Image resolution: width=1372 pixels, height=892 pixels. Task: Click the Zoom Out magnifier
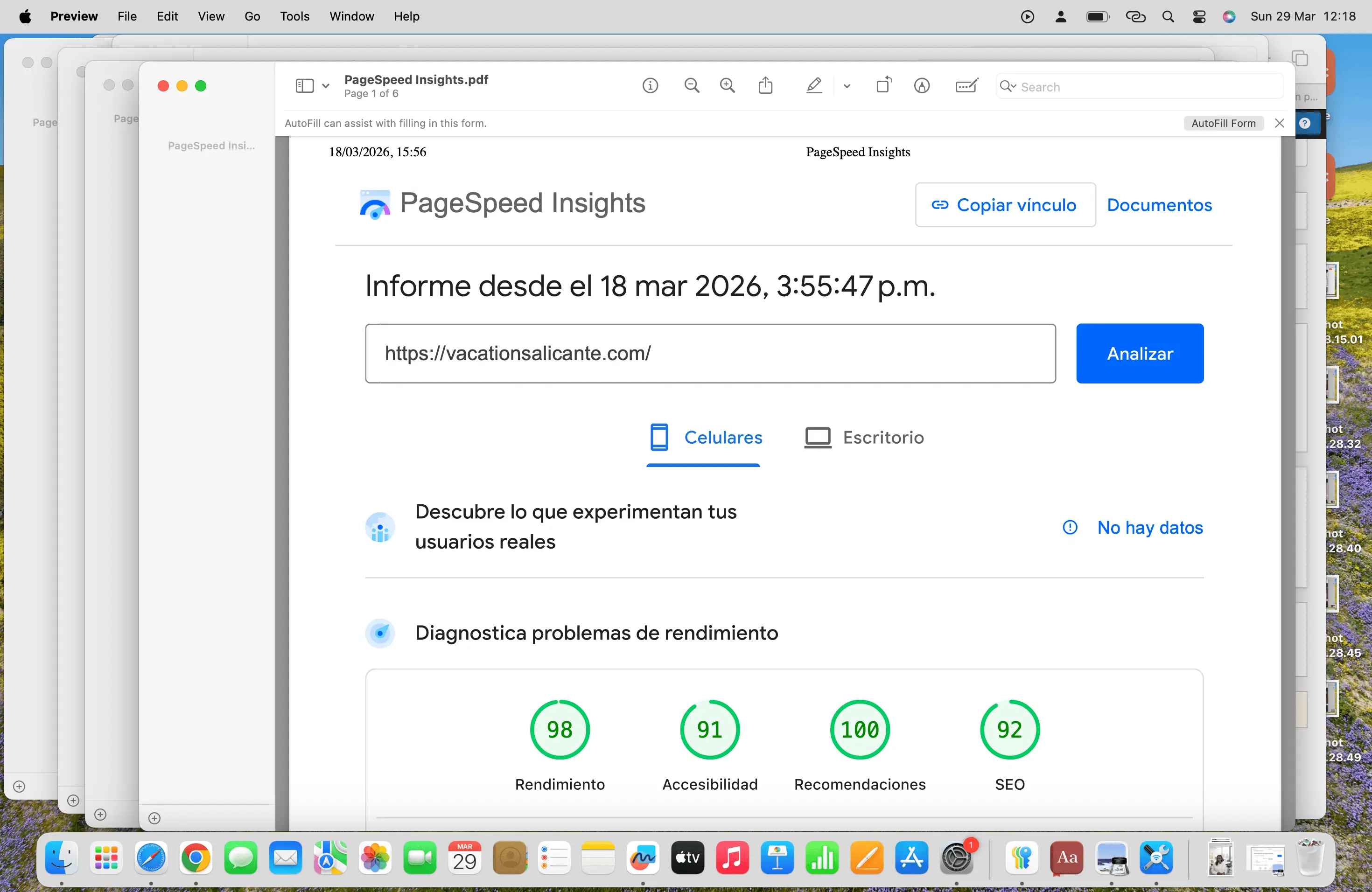coord(692,86)
